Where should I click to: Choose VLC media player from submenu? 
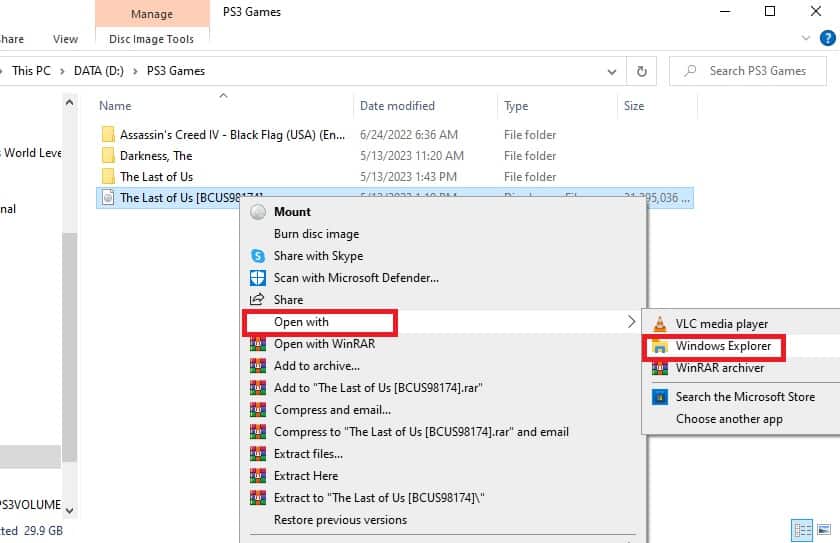[722, 323]
